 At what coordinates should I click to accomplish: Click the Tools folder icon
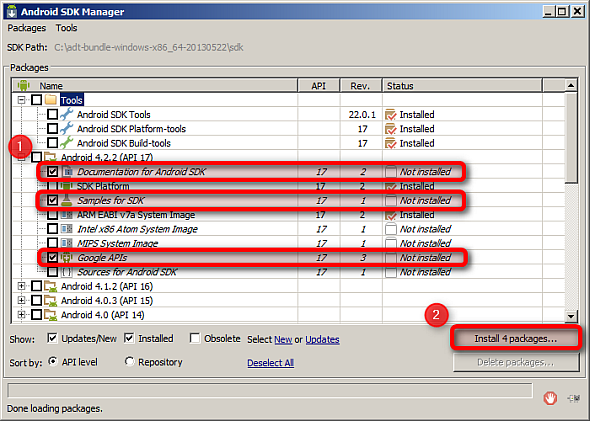pyautogui.click(x=50, y=100)
